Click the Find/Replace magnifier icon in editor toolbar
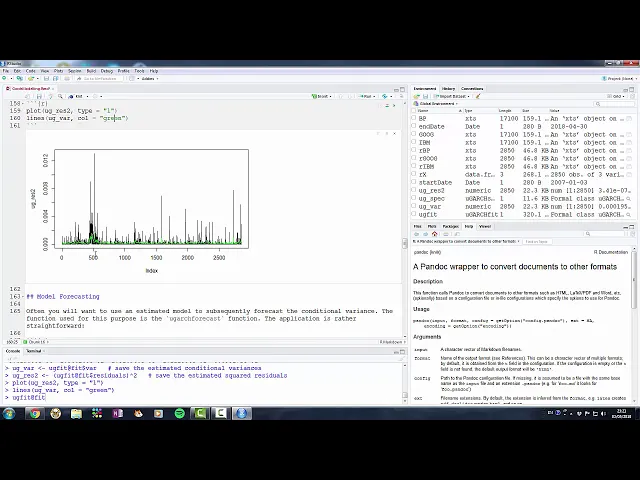Viewport: 640px width, 480px height. pos(60,96)
